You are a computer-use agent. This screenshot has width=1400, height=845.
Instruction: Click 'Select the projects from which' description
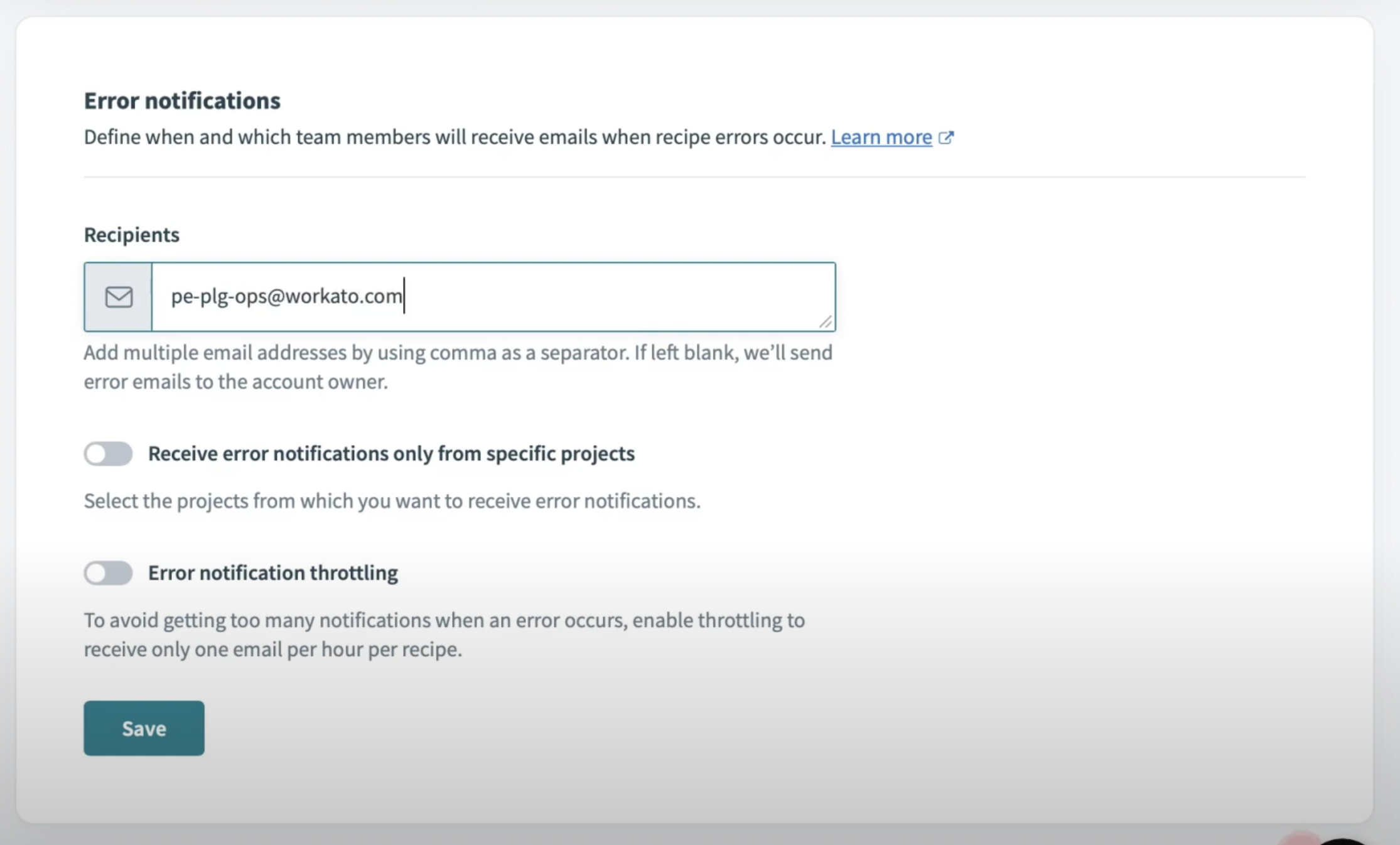click(x=392, y=501)
